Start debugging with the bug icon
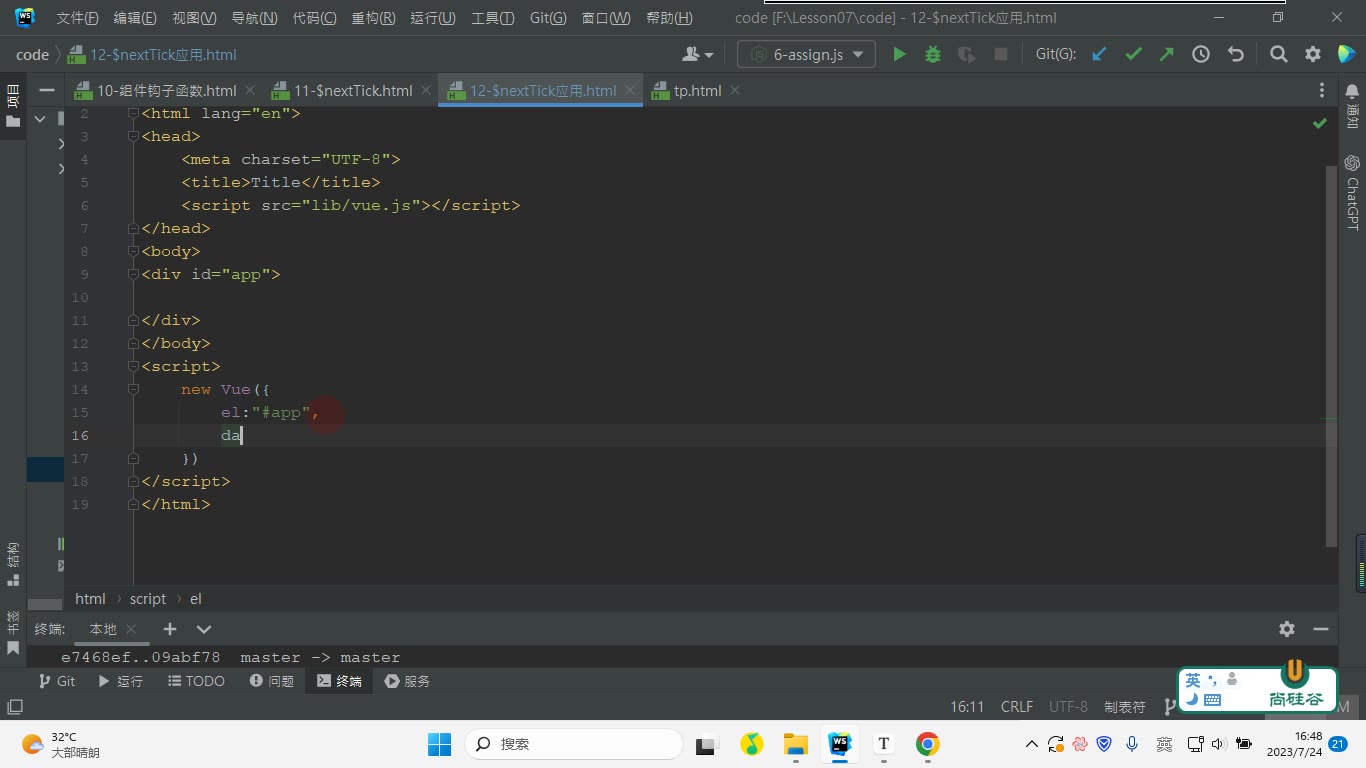The width and height of the screenshot is (1366, 768). (933, 55)
